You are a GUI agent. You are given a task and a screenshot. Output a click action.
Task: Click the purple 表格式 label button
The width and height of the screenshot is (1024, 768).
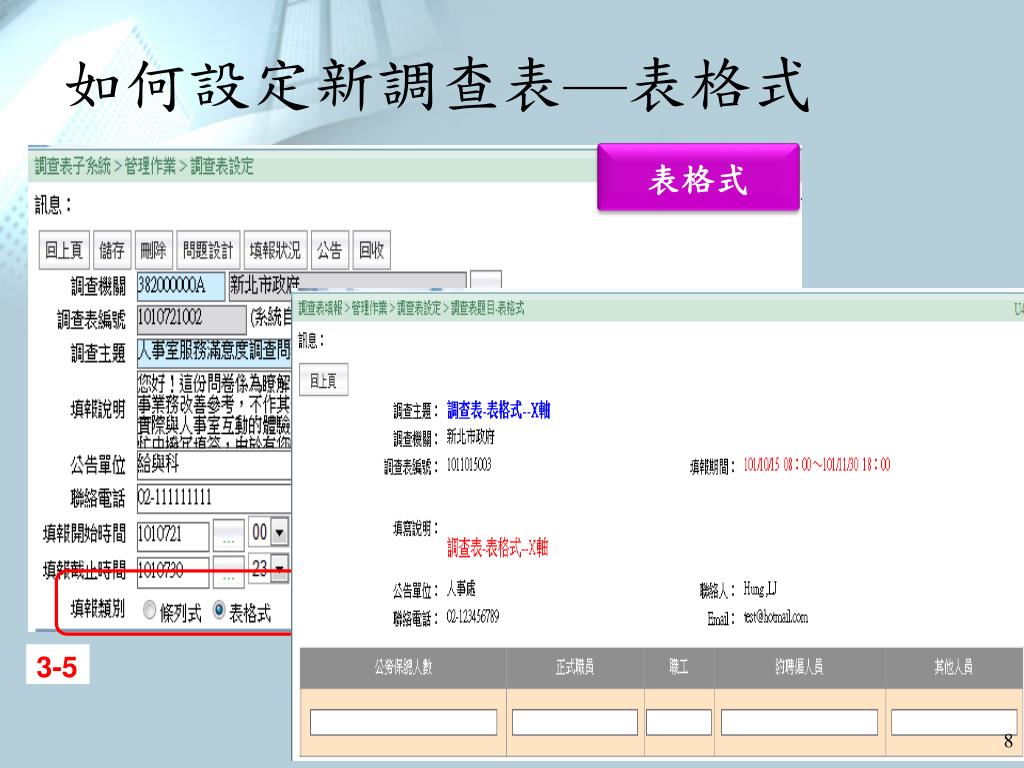pos(698,178)
